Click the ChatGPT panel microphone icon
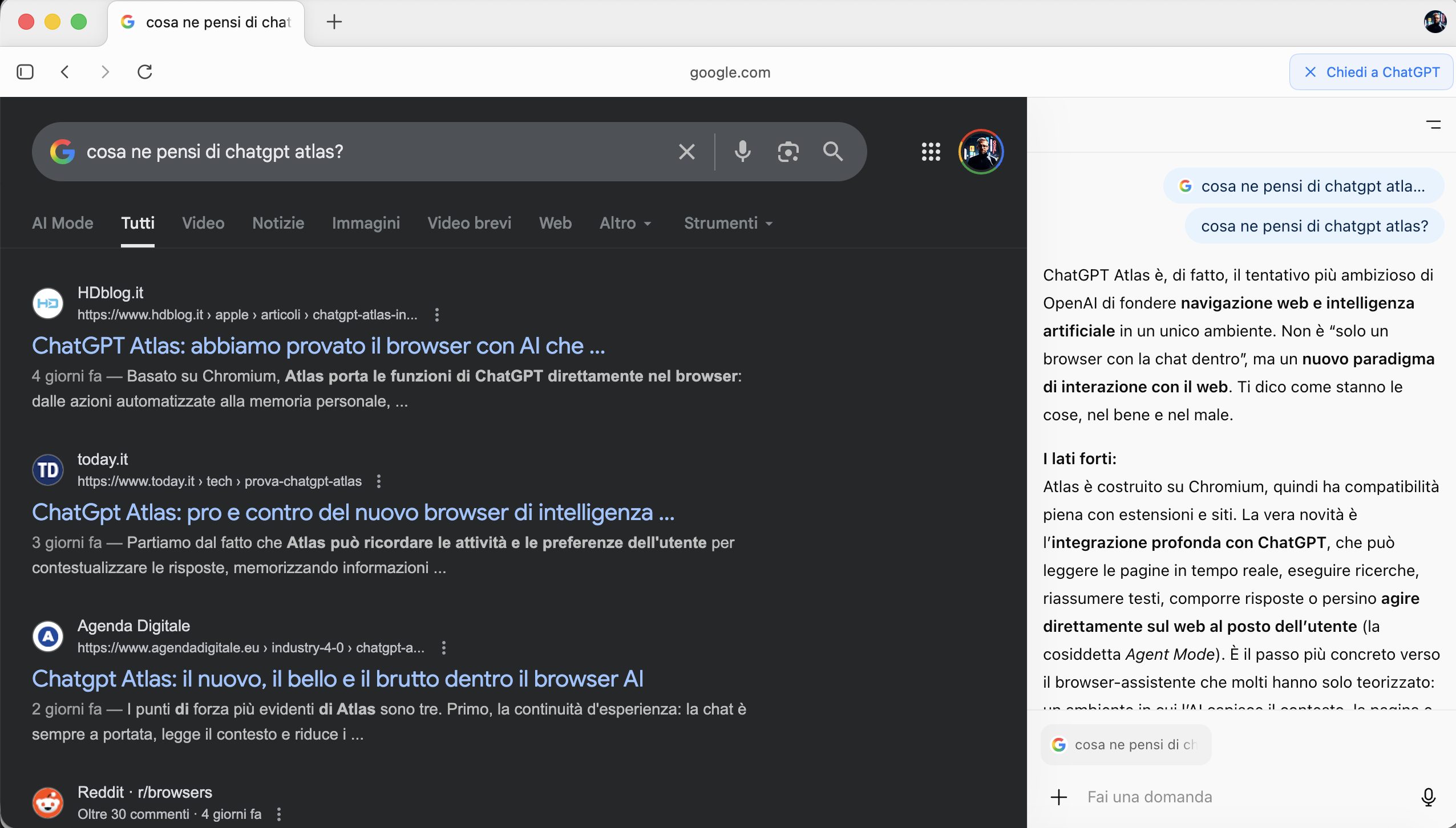The width and height of the screenshot is (1456, 828). click(x=1428, y=797)
